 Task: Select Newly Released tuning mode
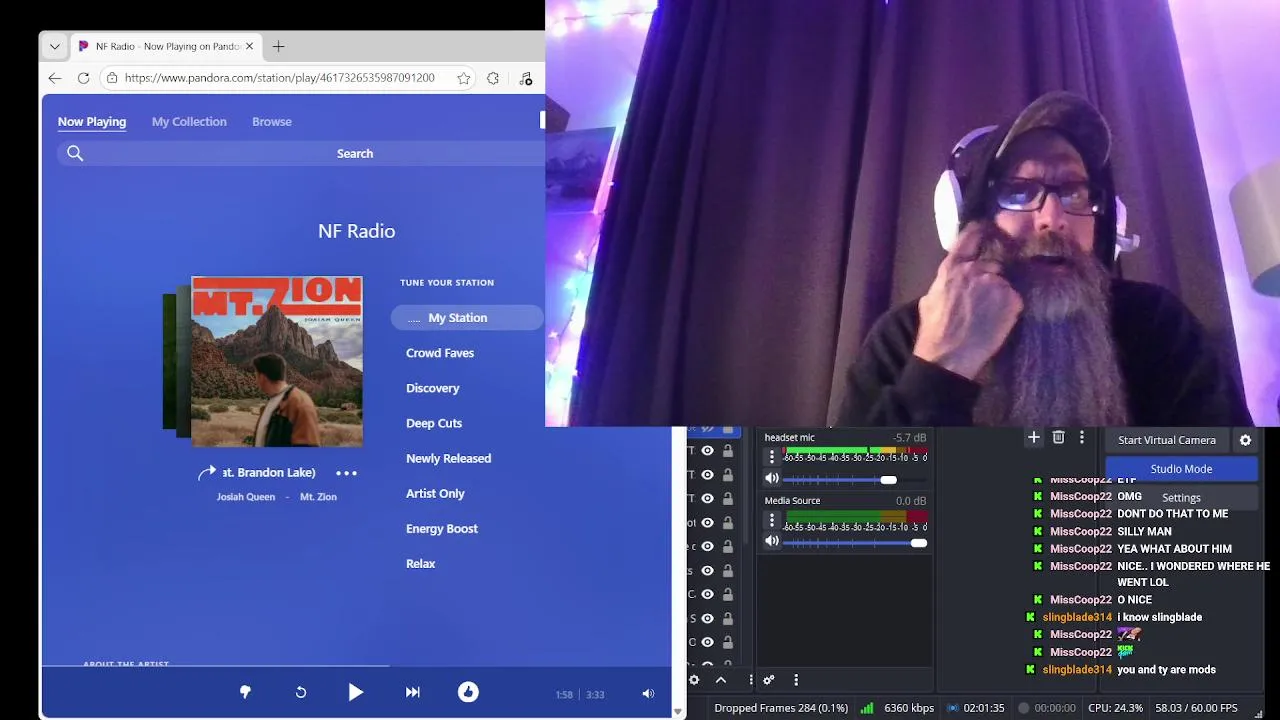coord(449,458)
